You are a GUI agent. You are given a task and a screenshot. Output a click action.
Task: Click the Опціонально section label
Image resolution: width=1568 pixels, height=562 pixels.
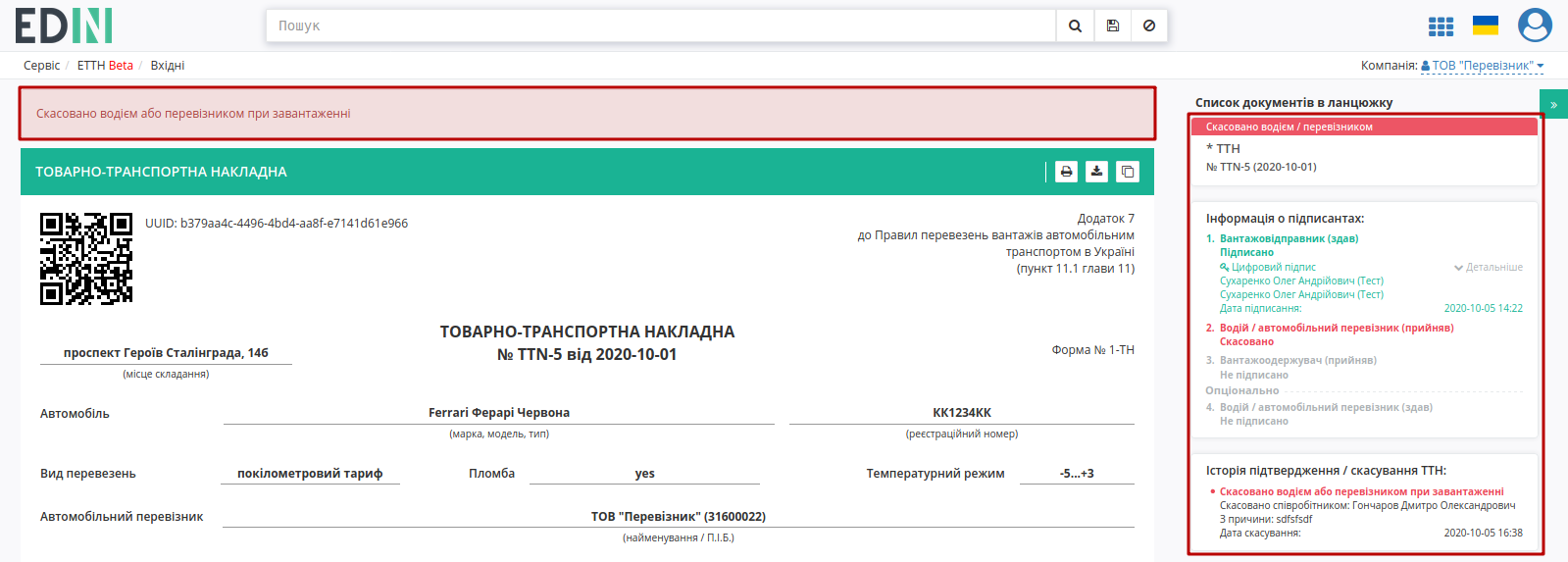coord(1242,390)
